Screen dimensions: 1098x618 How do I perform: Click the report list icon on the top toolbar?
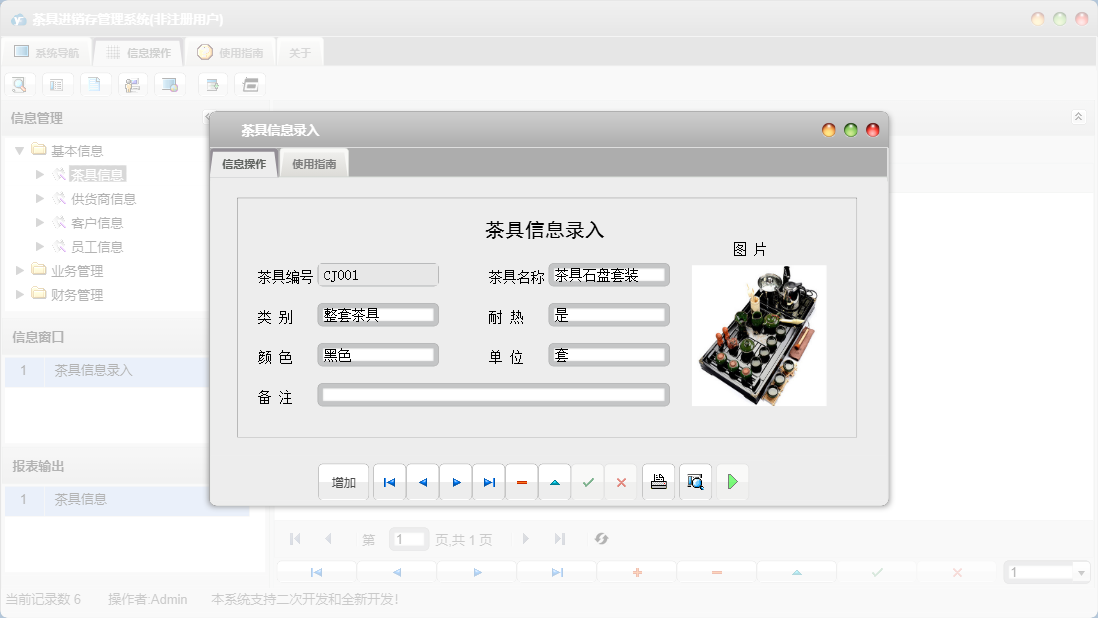(57, 84)
